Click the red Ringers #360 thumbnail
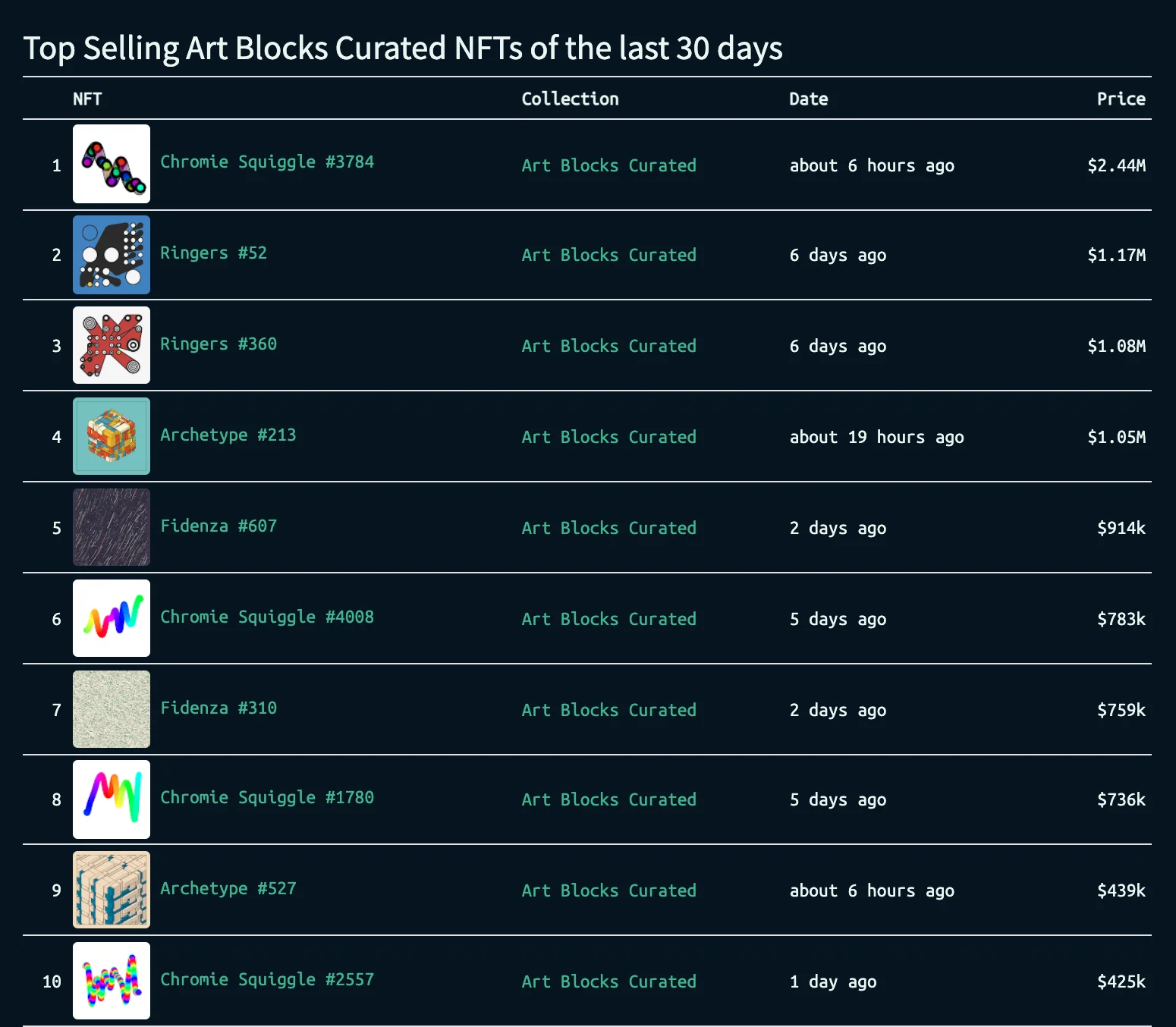The width and height of the screenshot is (1176, 1027). pyautogui.click(x=112, y=345)
